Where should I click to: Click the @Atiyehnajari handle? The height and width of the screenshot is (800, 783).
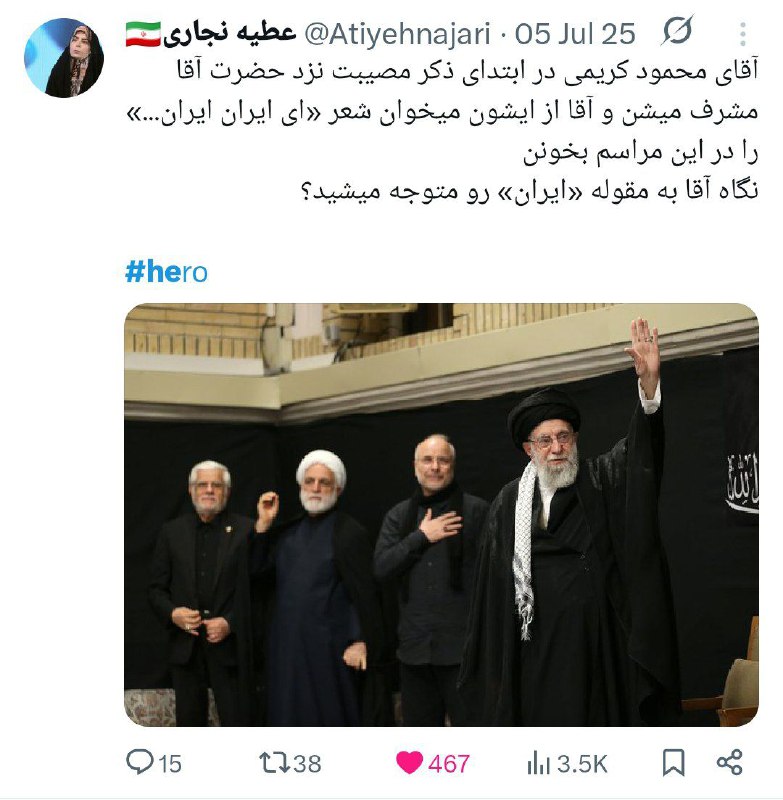tap(397, 34)
